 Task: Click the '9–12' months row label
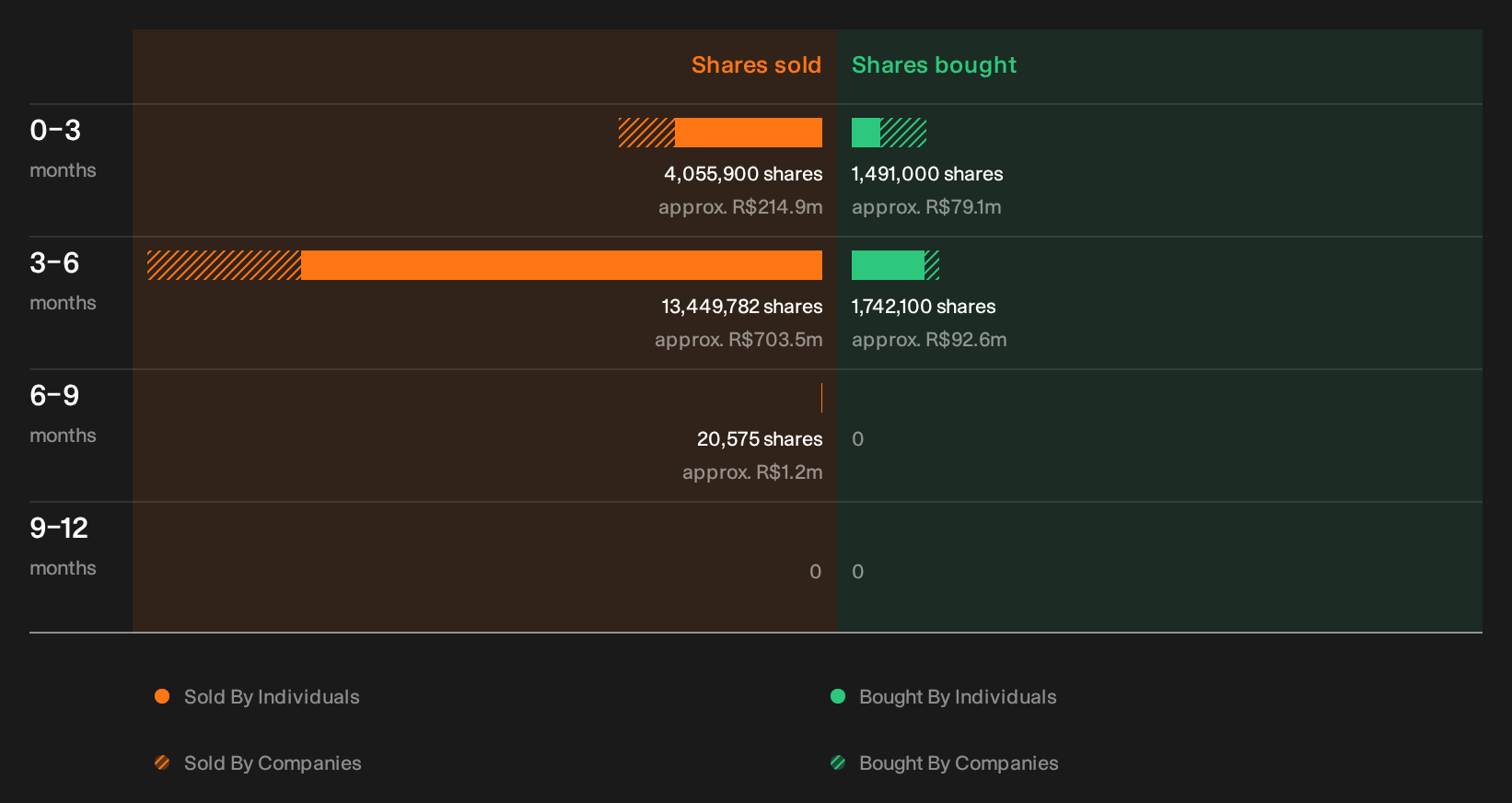pyautogui.click(x=59, y=529)
